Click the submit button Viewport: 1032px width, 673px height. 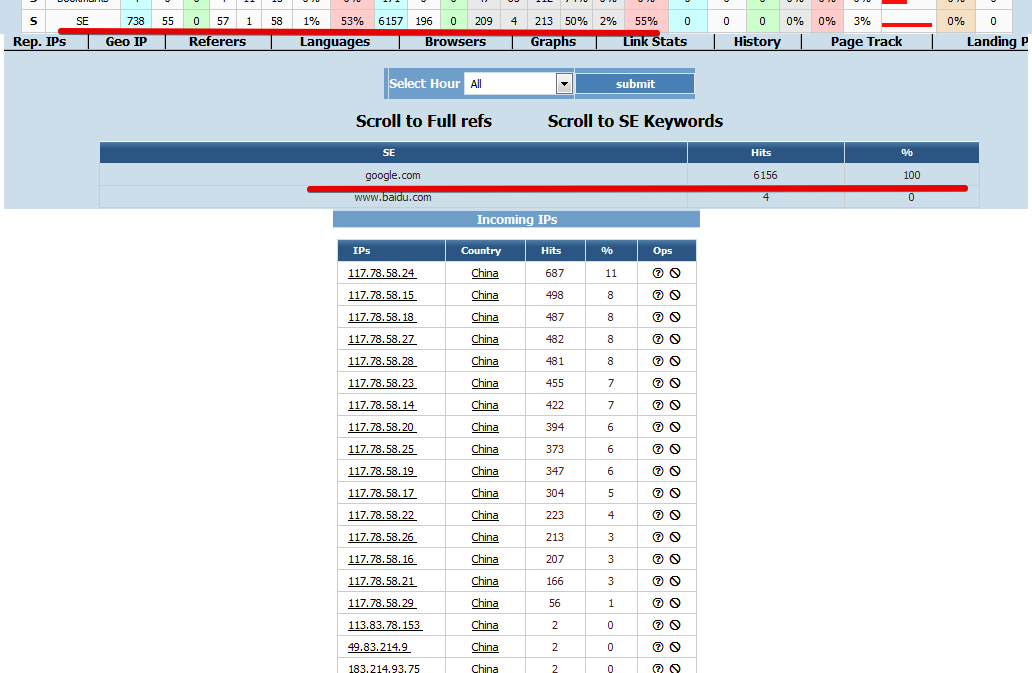tap(635, 84)
